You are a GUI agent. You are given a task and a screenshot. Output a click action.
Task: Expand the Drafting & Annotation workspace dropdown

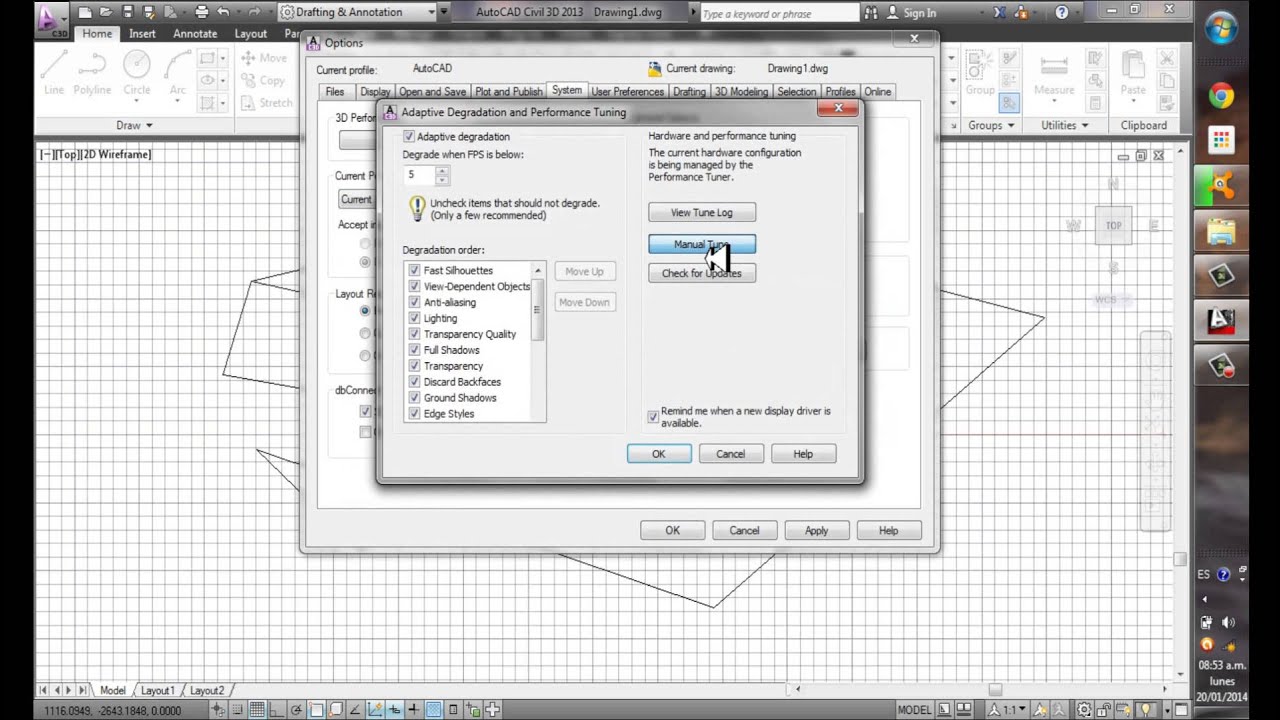pyautogui.click(x=431, y=12)
